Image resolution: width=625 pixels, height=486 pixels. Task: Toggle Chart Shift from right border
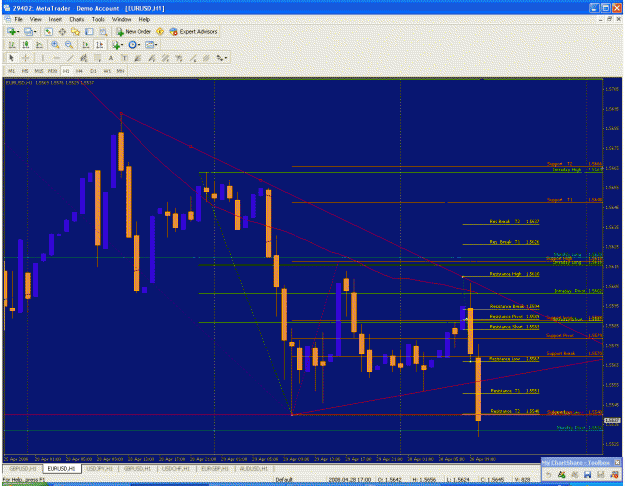[x=100, y=45]
